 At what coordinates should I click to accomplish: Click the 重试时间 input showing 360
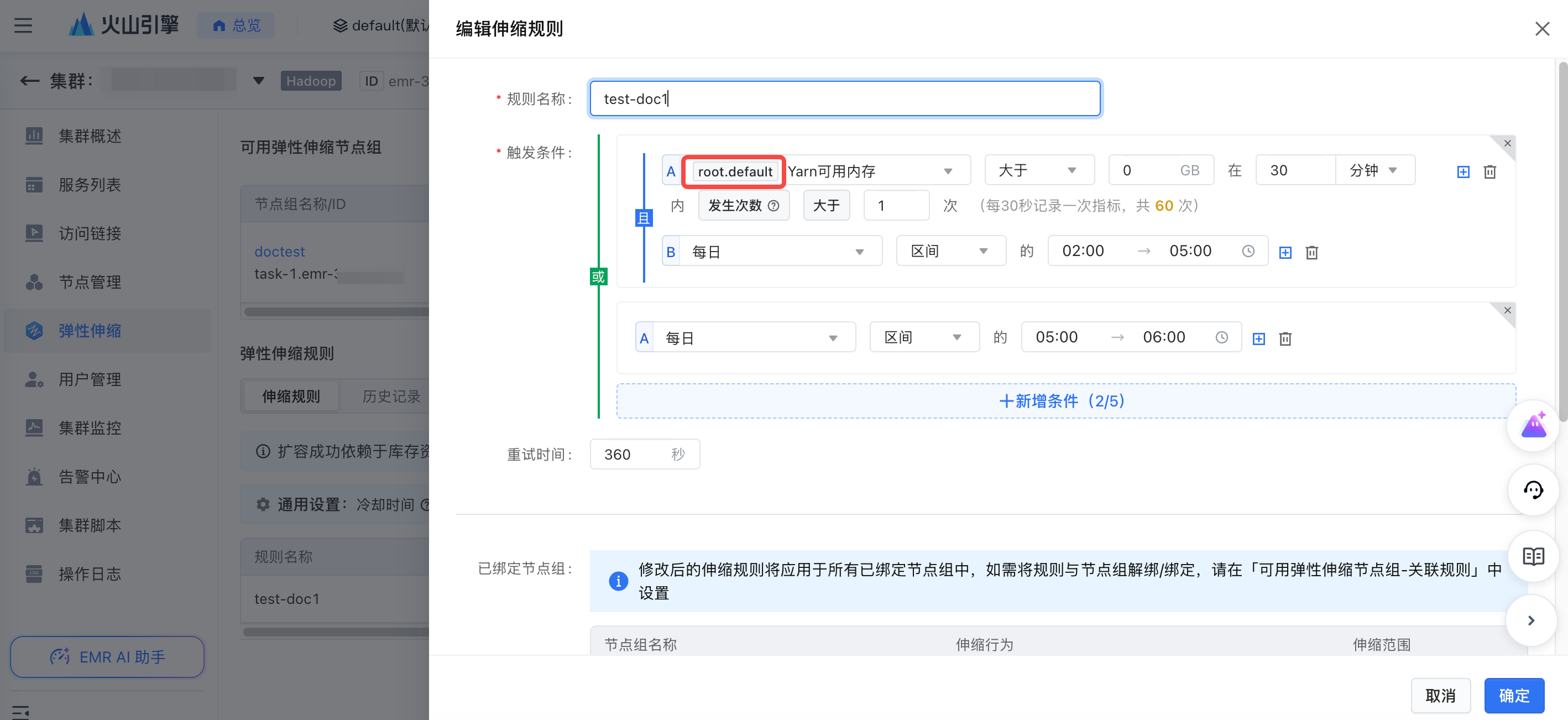click(645, 455)
